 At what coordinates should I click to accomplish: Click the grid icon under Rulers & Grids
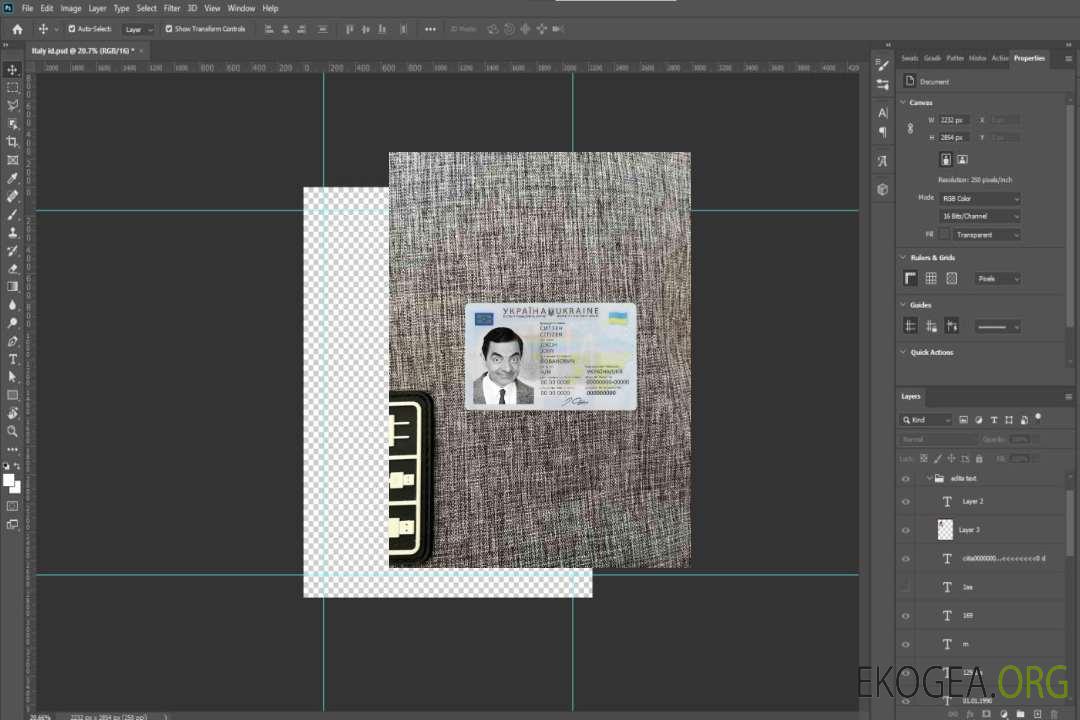[931, 278]
